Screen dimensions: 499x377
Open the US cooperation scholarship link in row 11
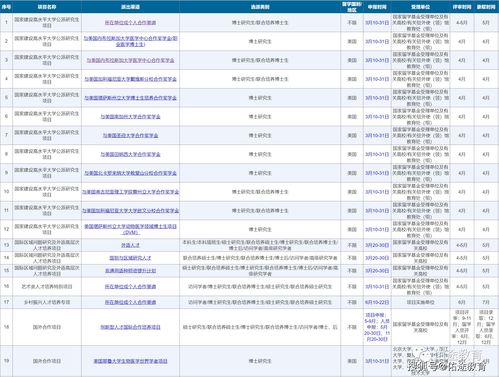click(130, 211)
